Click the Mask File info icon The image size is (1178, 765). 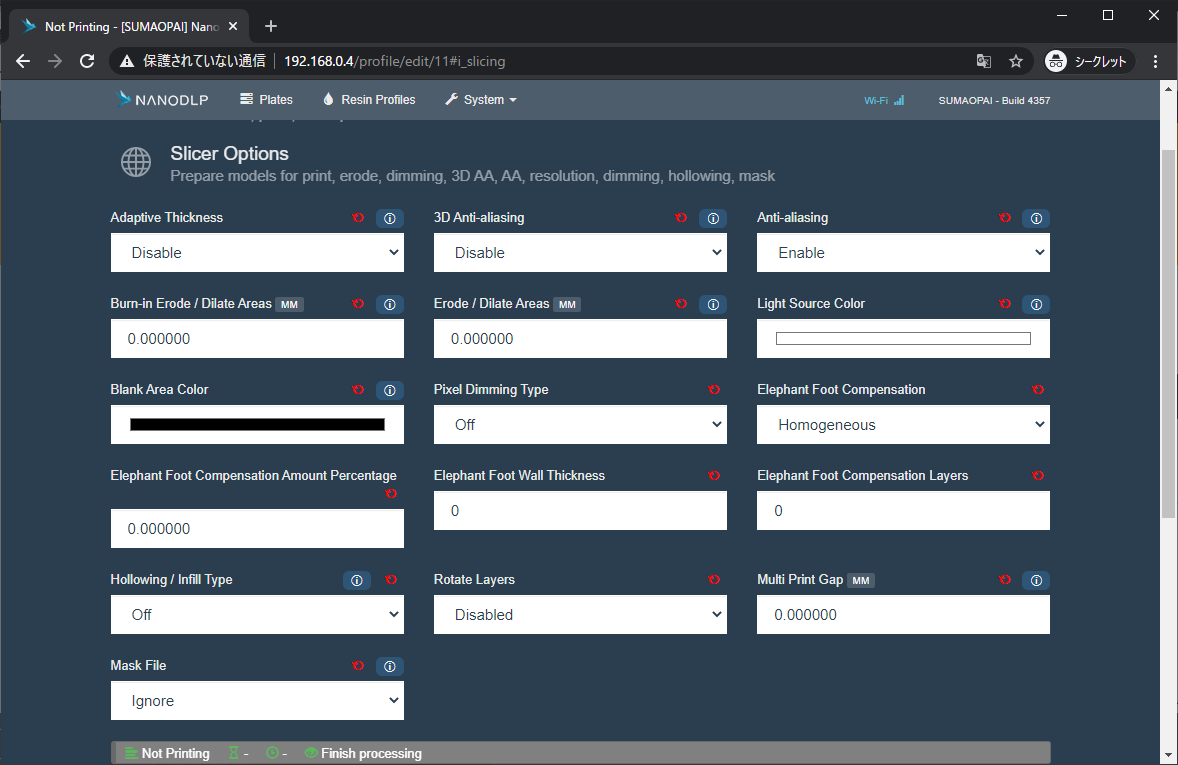[390, 667]
